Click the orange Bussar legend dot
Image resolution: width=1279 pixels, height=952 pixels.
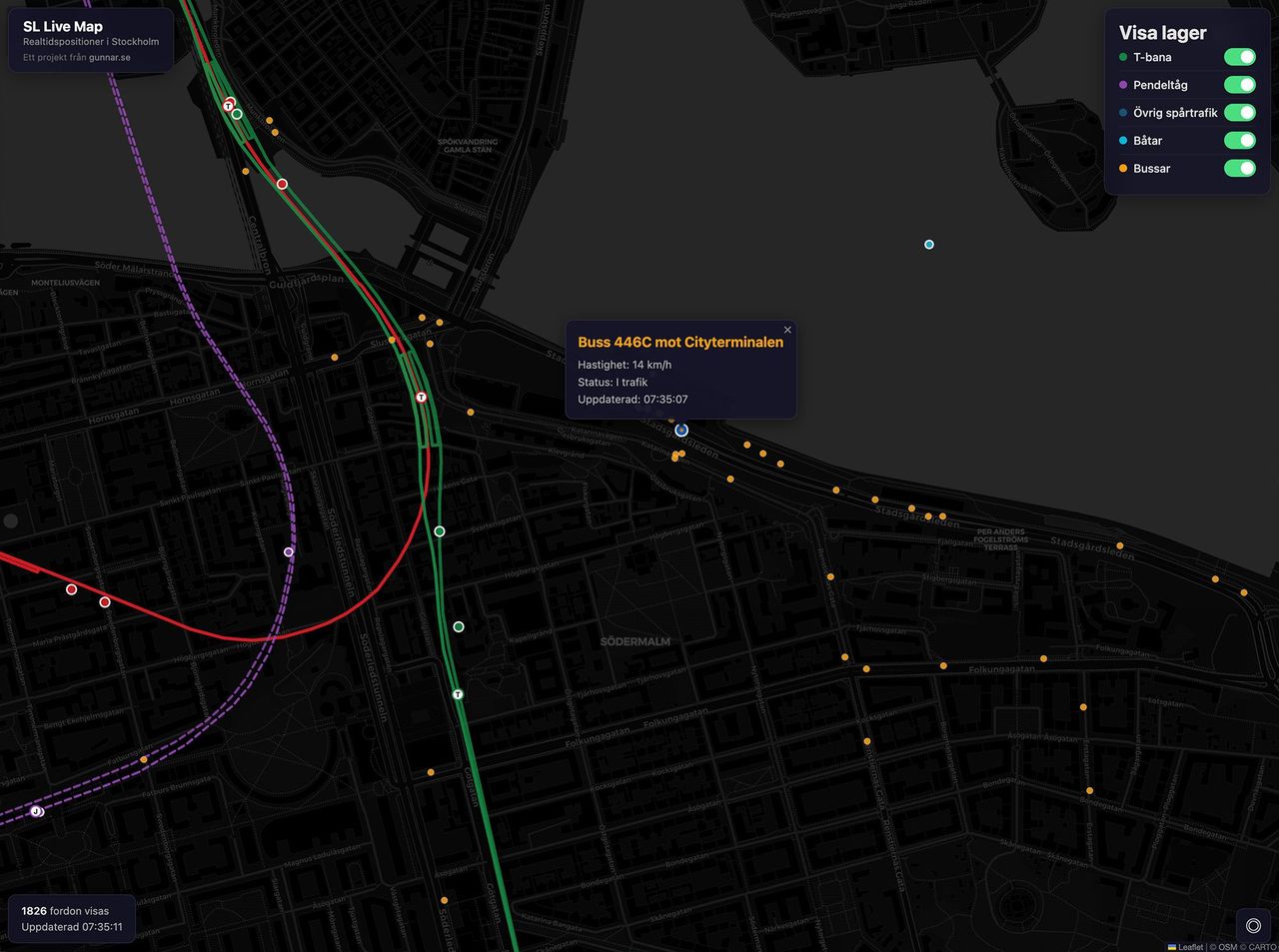pyautogui.click(x=1124, y=169)
